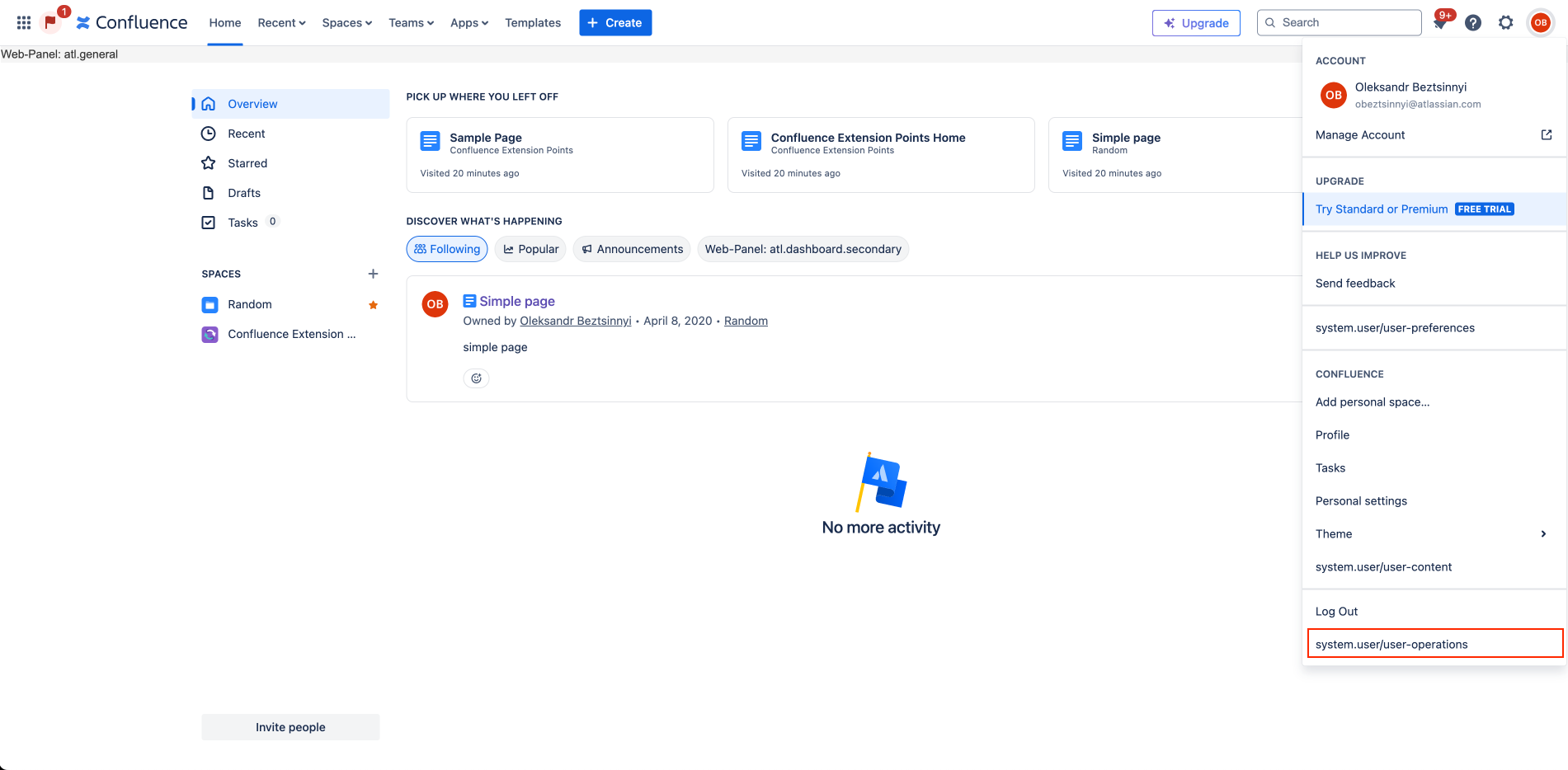Select the Announcements filter tab

pyautogui.click(x=632, y=249)
